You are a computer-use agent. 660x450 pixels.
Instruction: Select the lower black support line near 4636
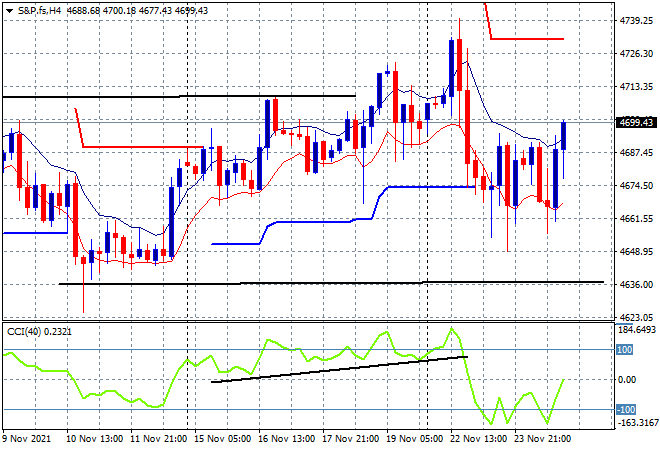point(331,283)
